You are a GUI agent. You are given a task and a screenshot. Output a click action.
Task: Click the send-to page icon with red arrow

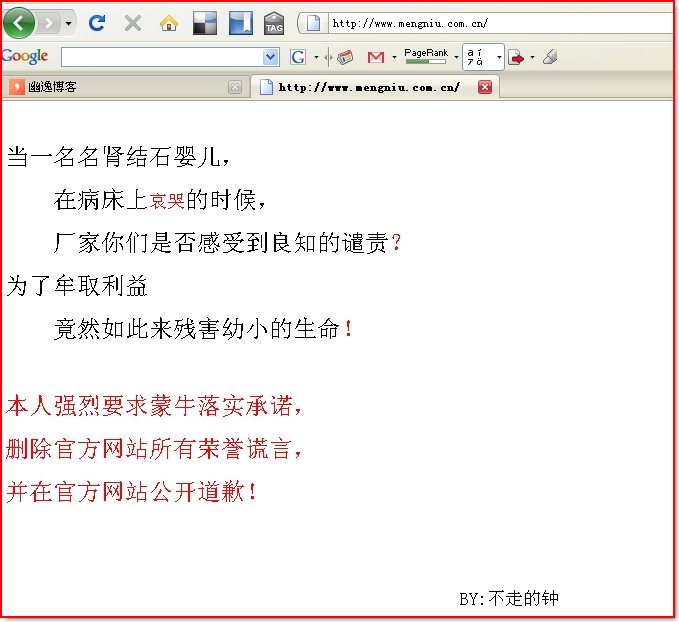[x=516, y=57]
